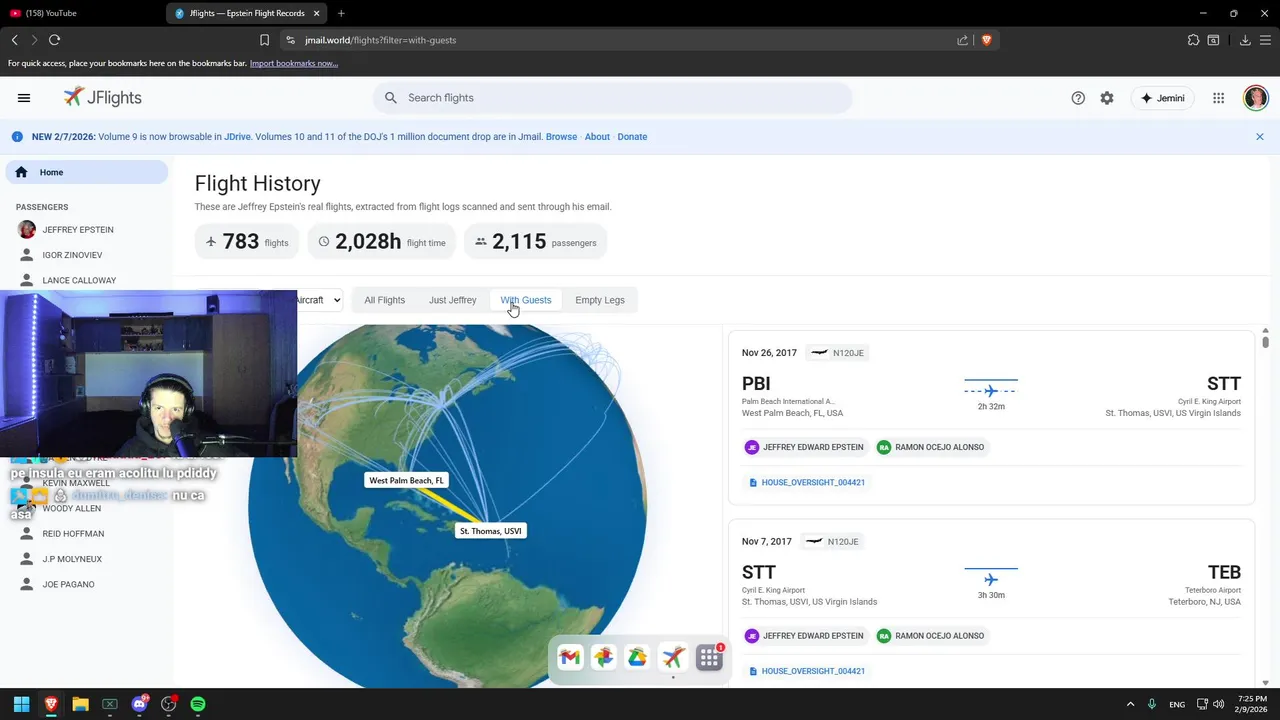The width and height of the screenshot is (1280, 720).
Task: Click inside the Search flights field
Action: (x=613, y=98)
